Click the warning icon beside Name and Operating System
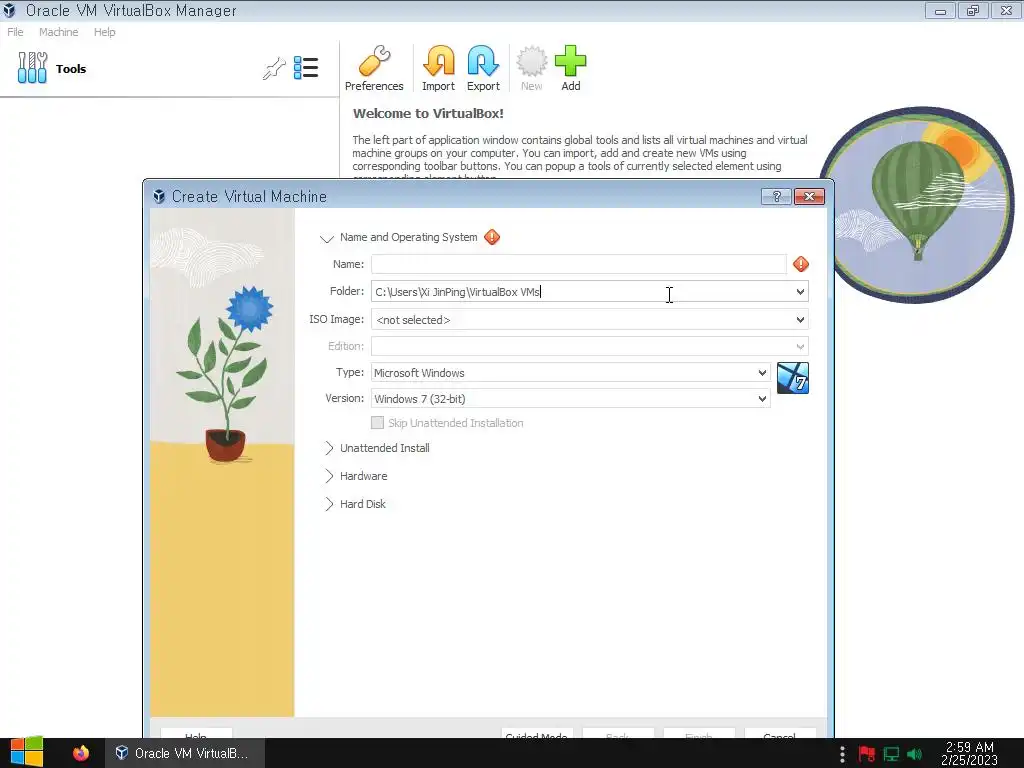The height and width of the screenshot is (768, 1024). (492, 237)
